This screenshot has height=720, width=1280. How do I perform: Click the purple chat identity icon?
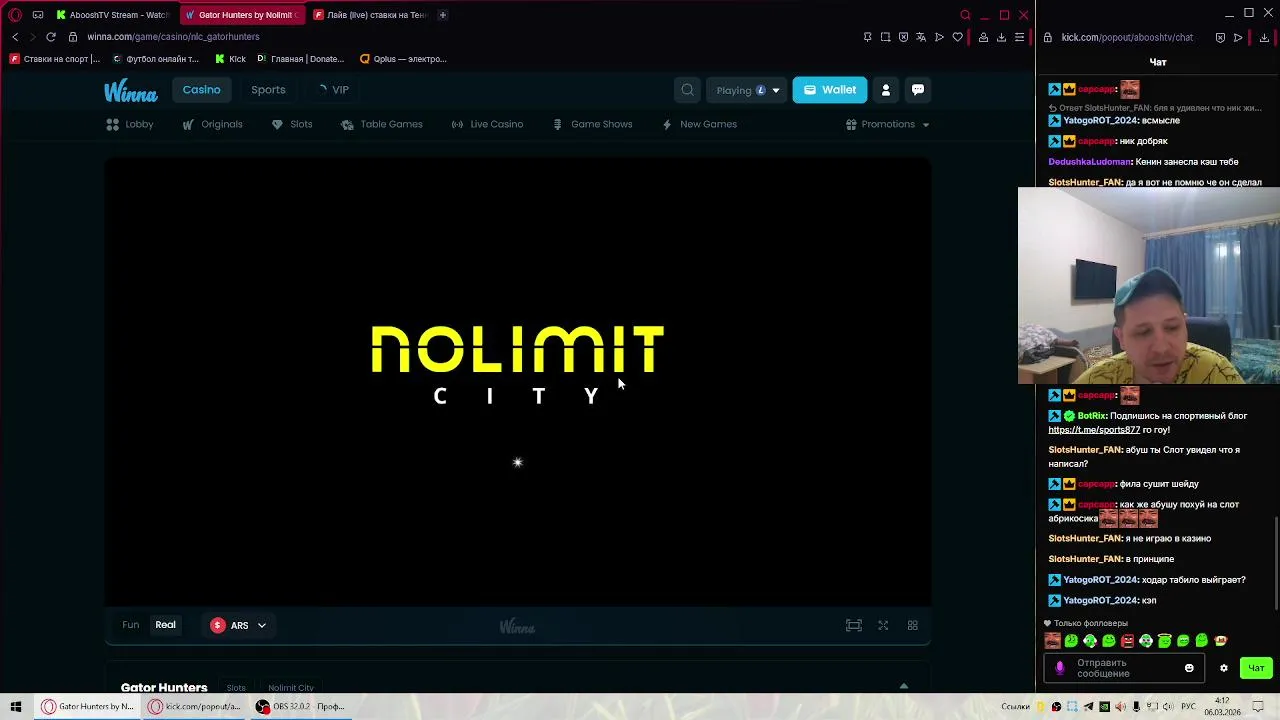[1060, 668]
